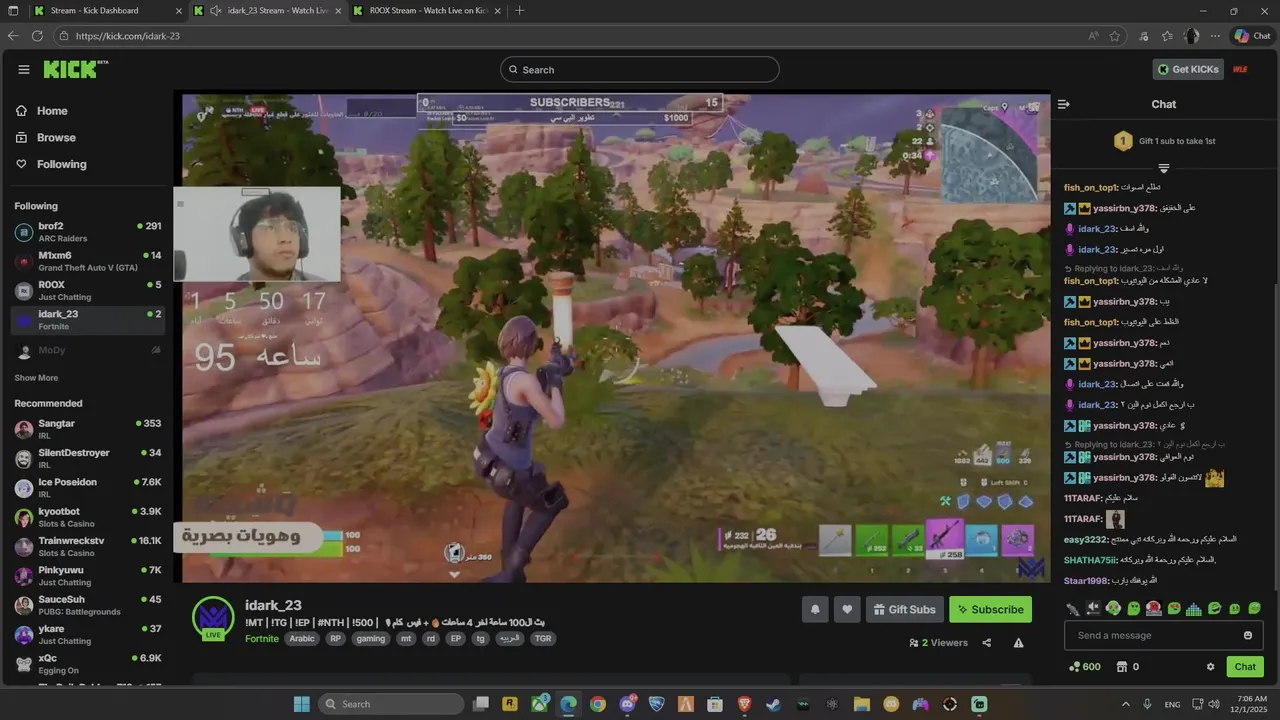Open ykare recommended channel
The height and width of the screenshot is (720, 1280).
pos(88,634)
